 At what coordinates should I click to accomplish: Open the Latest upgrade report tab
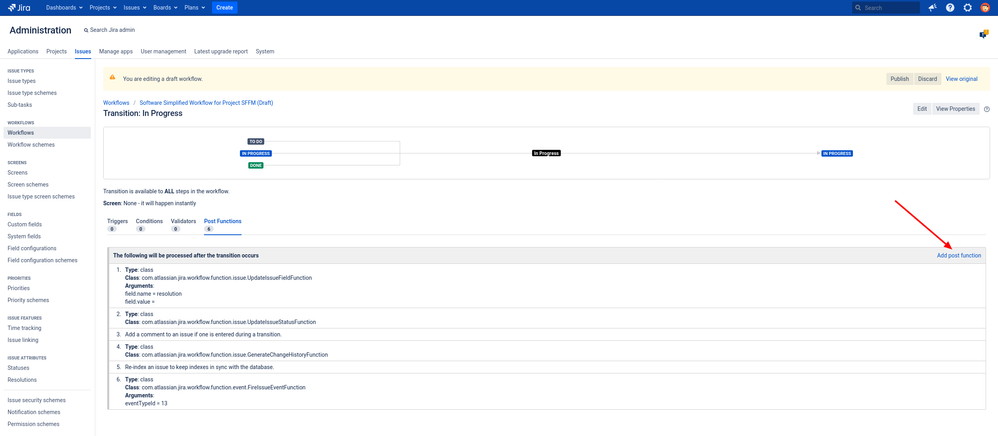click(x=221, y=52)
